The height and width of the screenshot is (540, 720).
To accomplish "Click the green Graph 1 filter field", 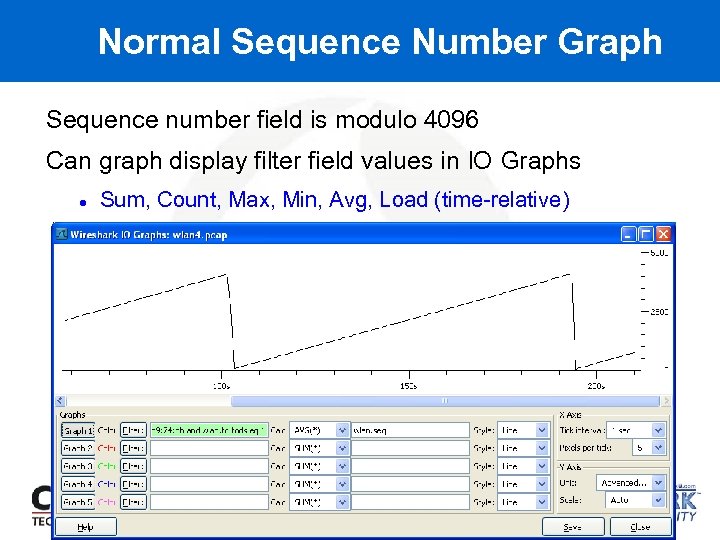I will point(209,430).
